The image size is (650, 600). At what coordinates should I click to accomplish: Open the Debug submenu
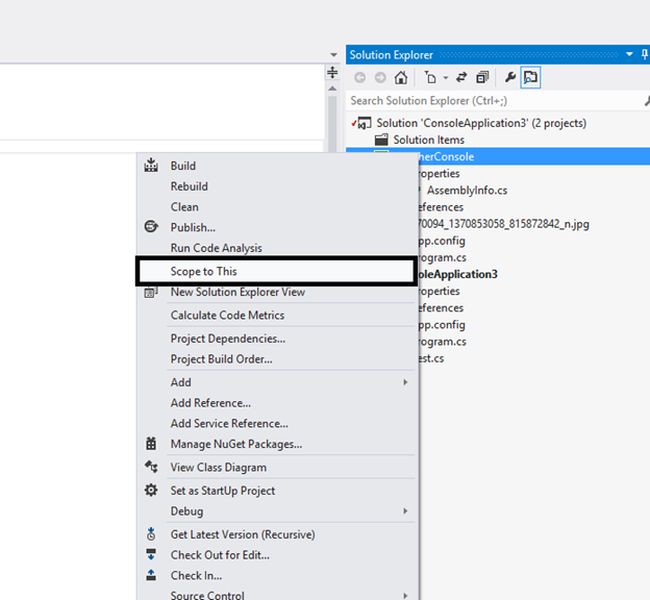(277, 511)
